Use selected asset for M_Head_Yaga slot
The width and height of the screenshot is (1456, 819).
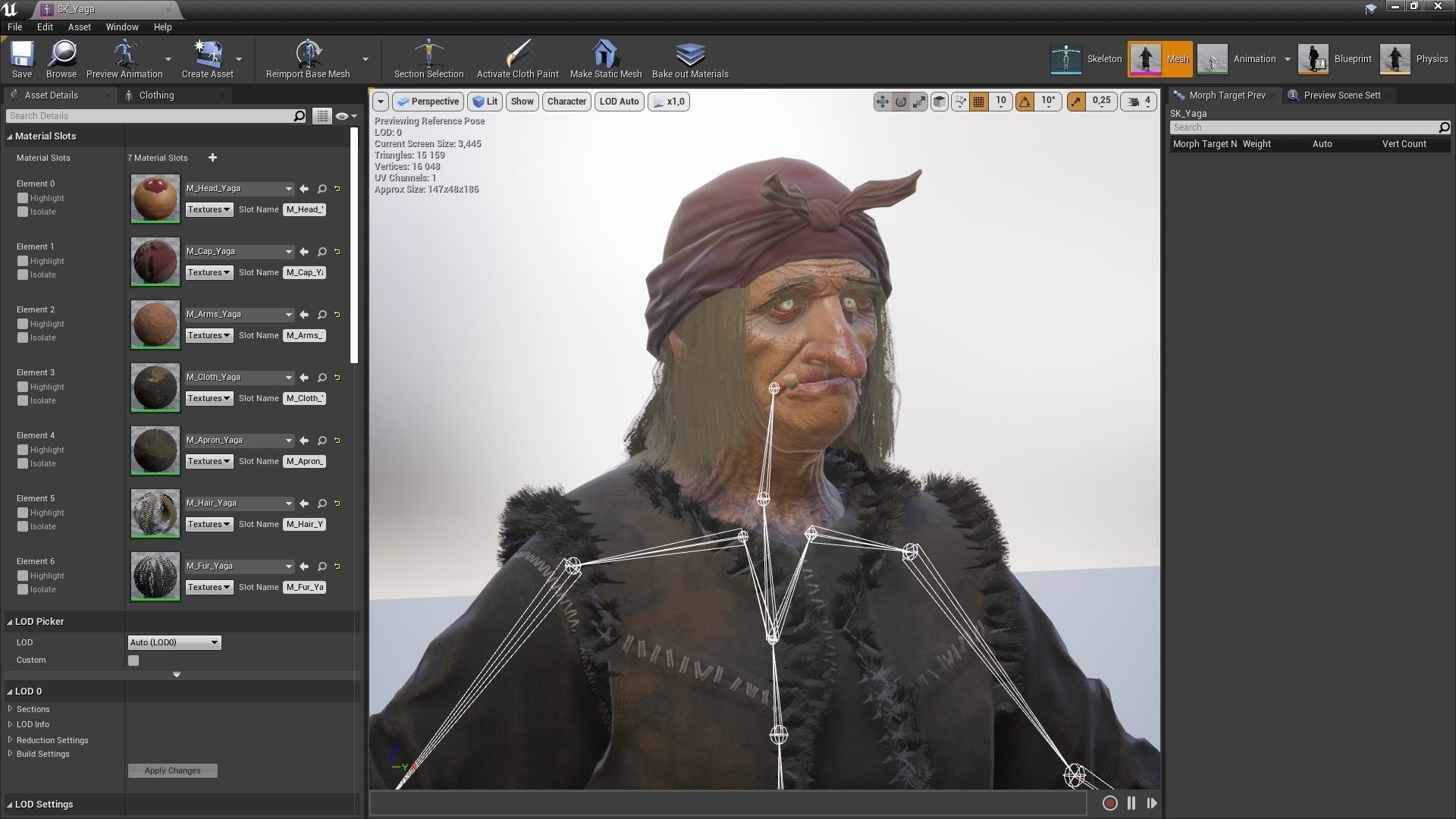pyautogui.click(x=304, y=189)
